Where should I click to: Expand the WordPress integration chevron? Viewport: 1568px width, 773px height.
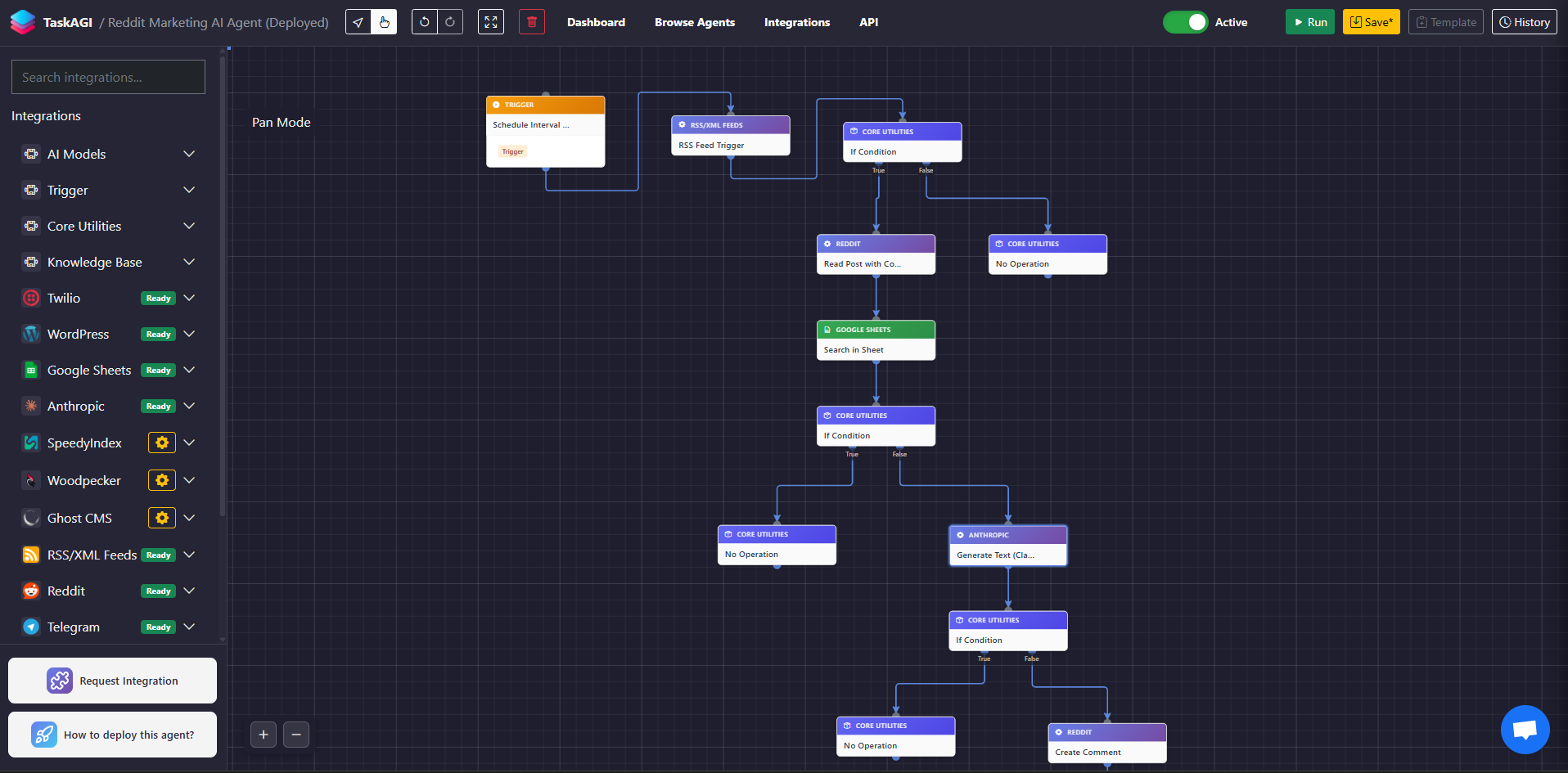click(x=189, y=334)
